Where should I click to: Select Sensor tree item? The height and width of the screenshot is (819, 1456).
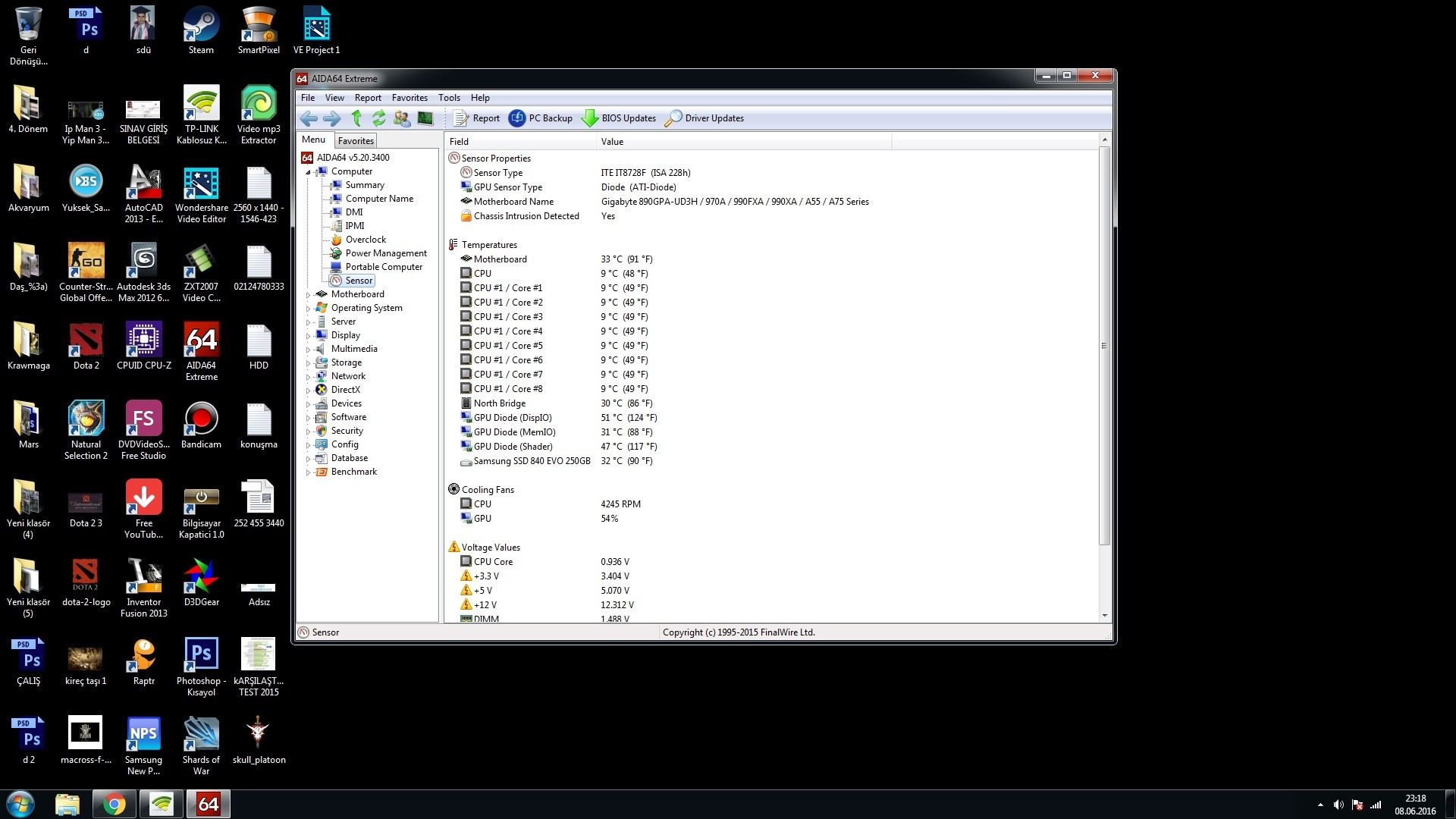359,281
